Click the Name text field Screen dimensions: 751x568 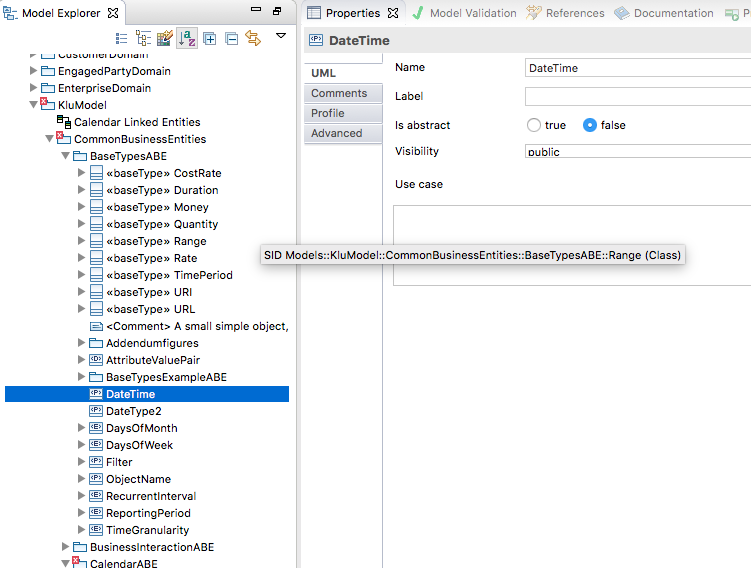point(637,68)
